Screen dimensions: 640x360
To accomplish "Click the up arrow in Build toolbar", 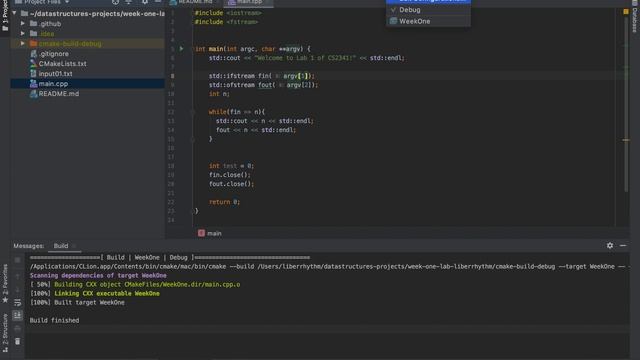I will point(18,276).
